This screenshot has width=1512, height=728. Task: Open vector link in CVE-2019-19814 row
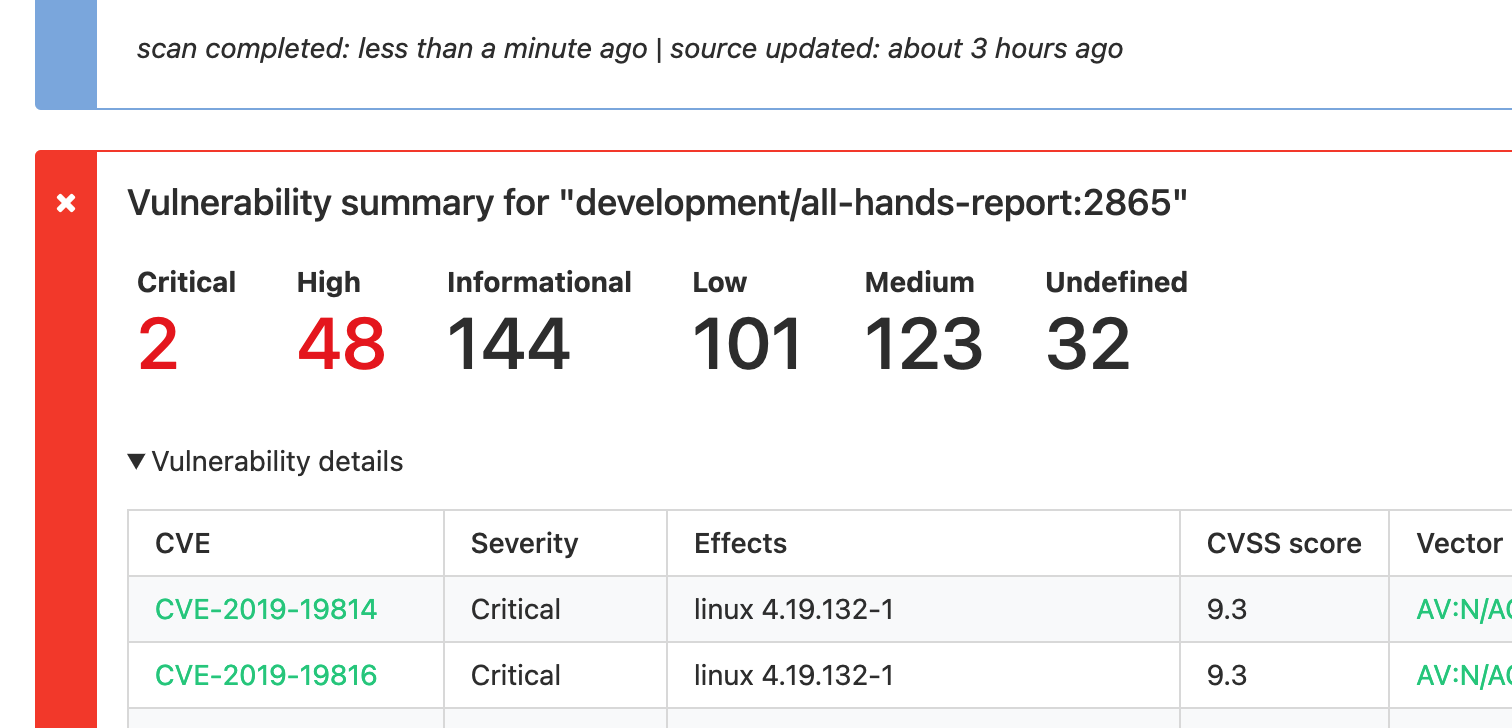[1464, 609]
